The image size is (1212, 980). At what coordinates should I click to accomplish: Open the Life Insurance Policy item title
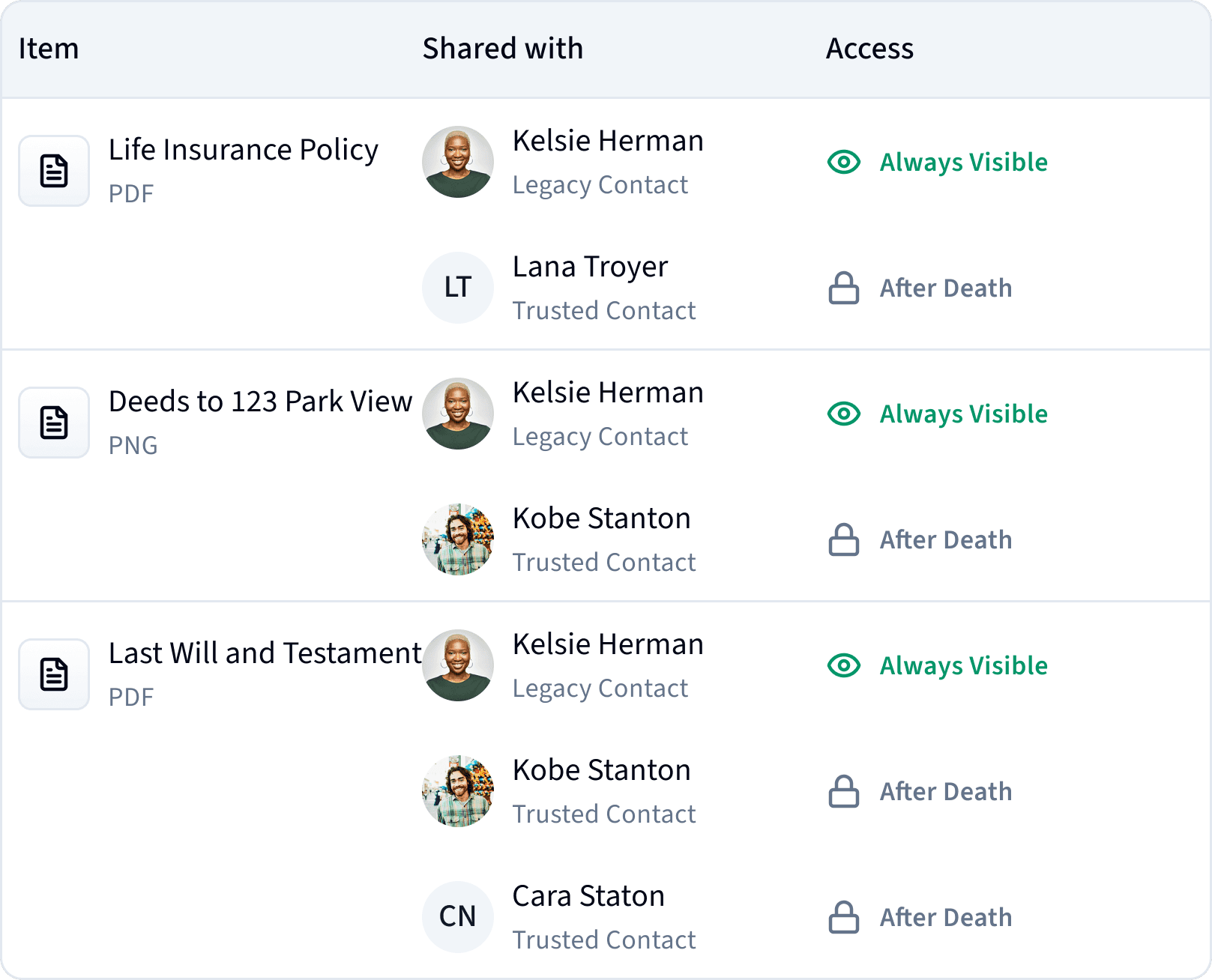click(244, 150)
